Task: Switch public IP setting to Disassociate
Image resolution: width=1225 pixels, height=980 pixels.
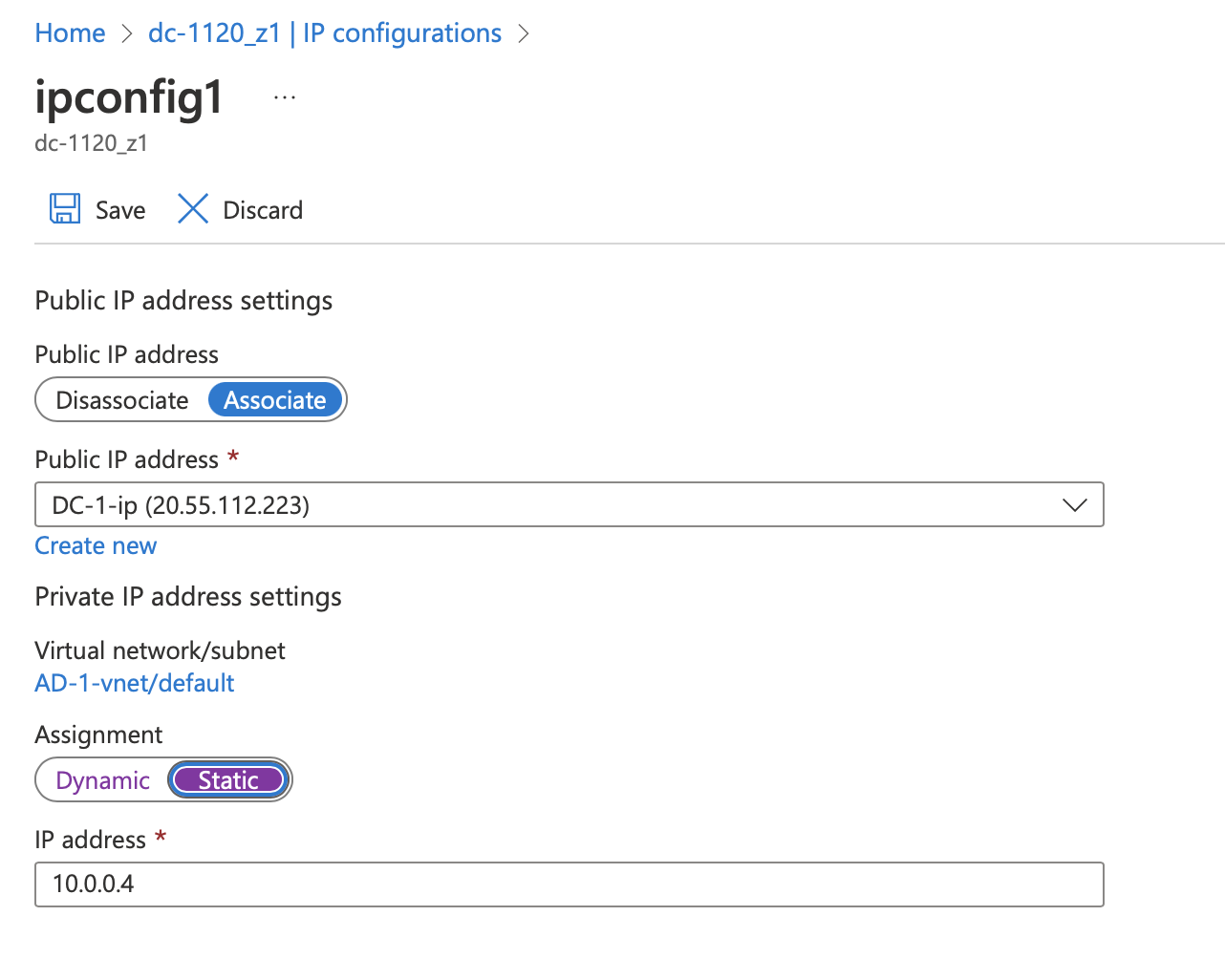Action: pos(121,399)
